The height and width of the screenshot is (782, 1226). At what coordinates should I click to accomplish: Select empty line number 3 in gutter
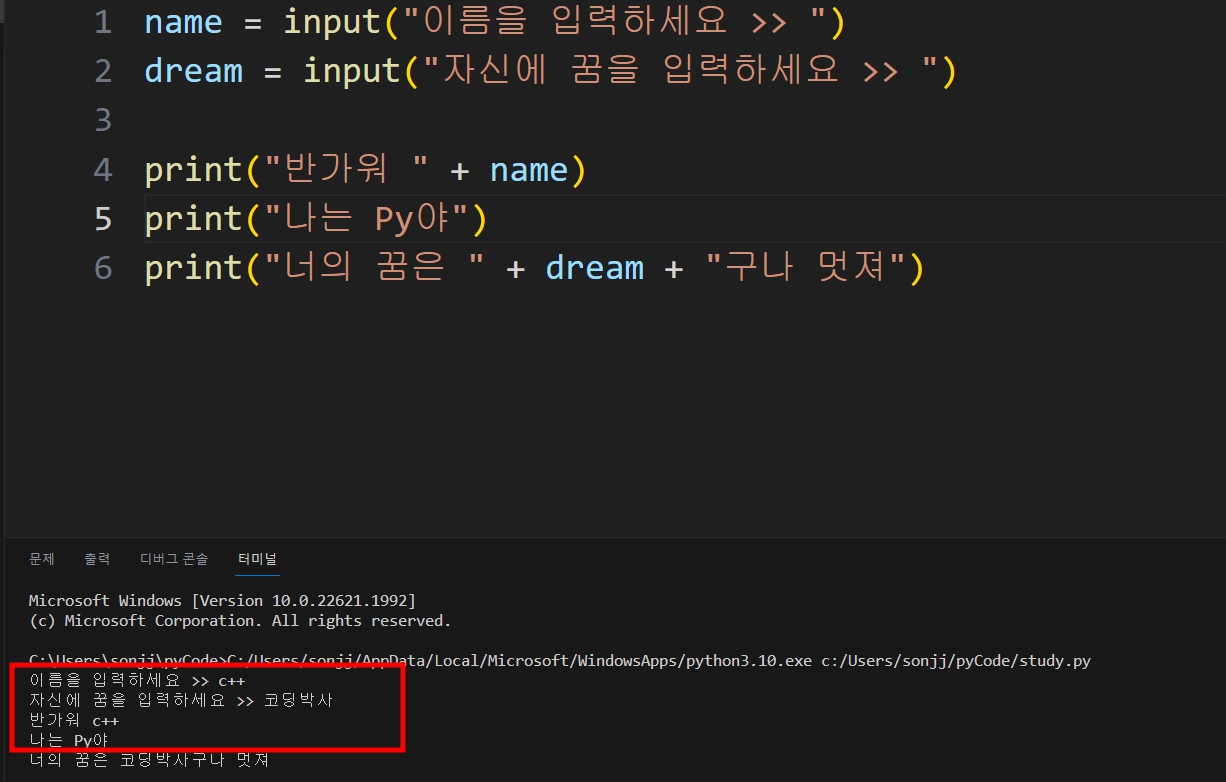(x=103, y=121)
